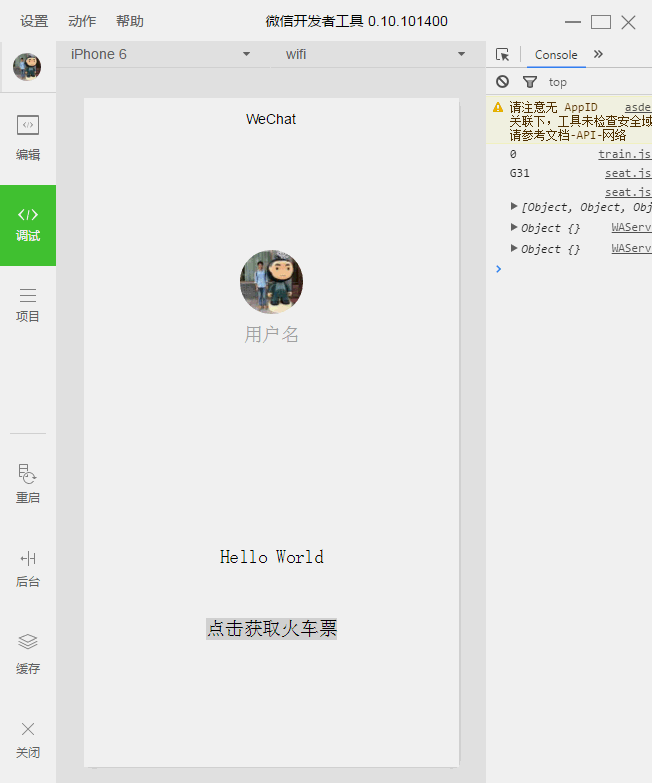Click the 重启 (Restart) sidebar icon

(28, 484)
